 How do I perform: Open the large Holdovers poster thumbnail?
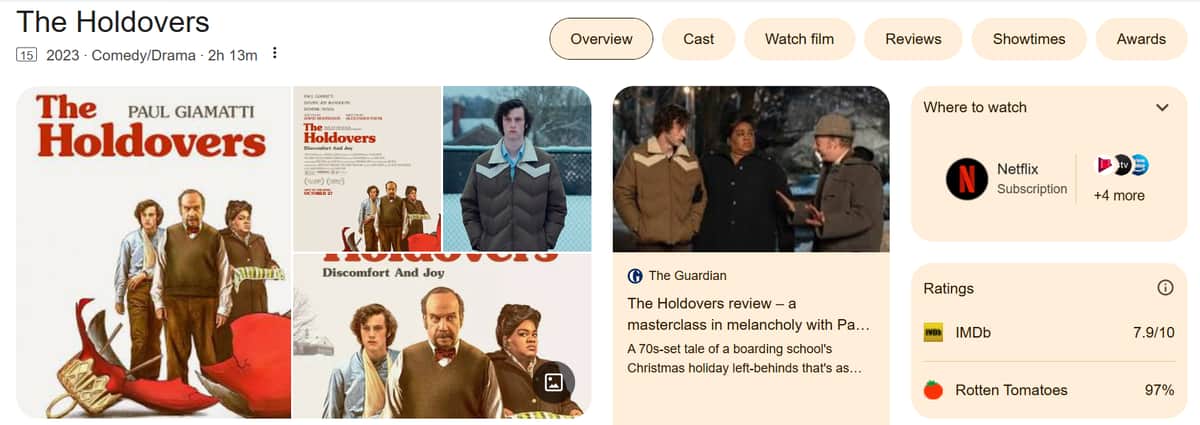[x=154, y=252]
